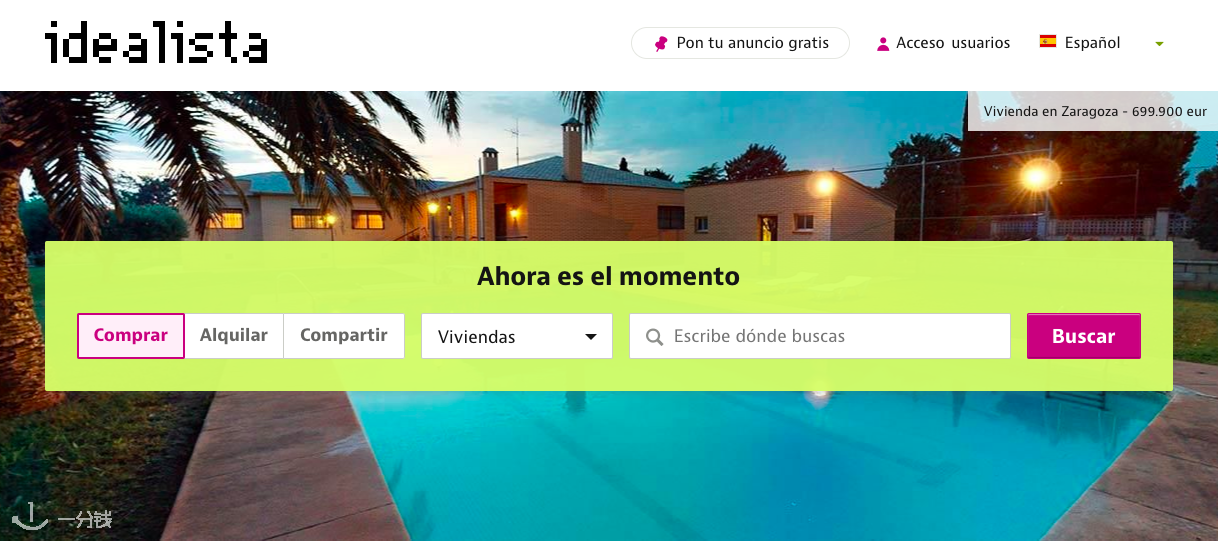This screenshot has width=1218, height=542.
Task: Click the magnifying glass in search box
Action: (x=655, y=337)
